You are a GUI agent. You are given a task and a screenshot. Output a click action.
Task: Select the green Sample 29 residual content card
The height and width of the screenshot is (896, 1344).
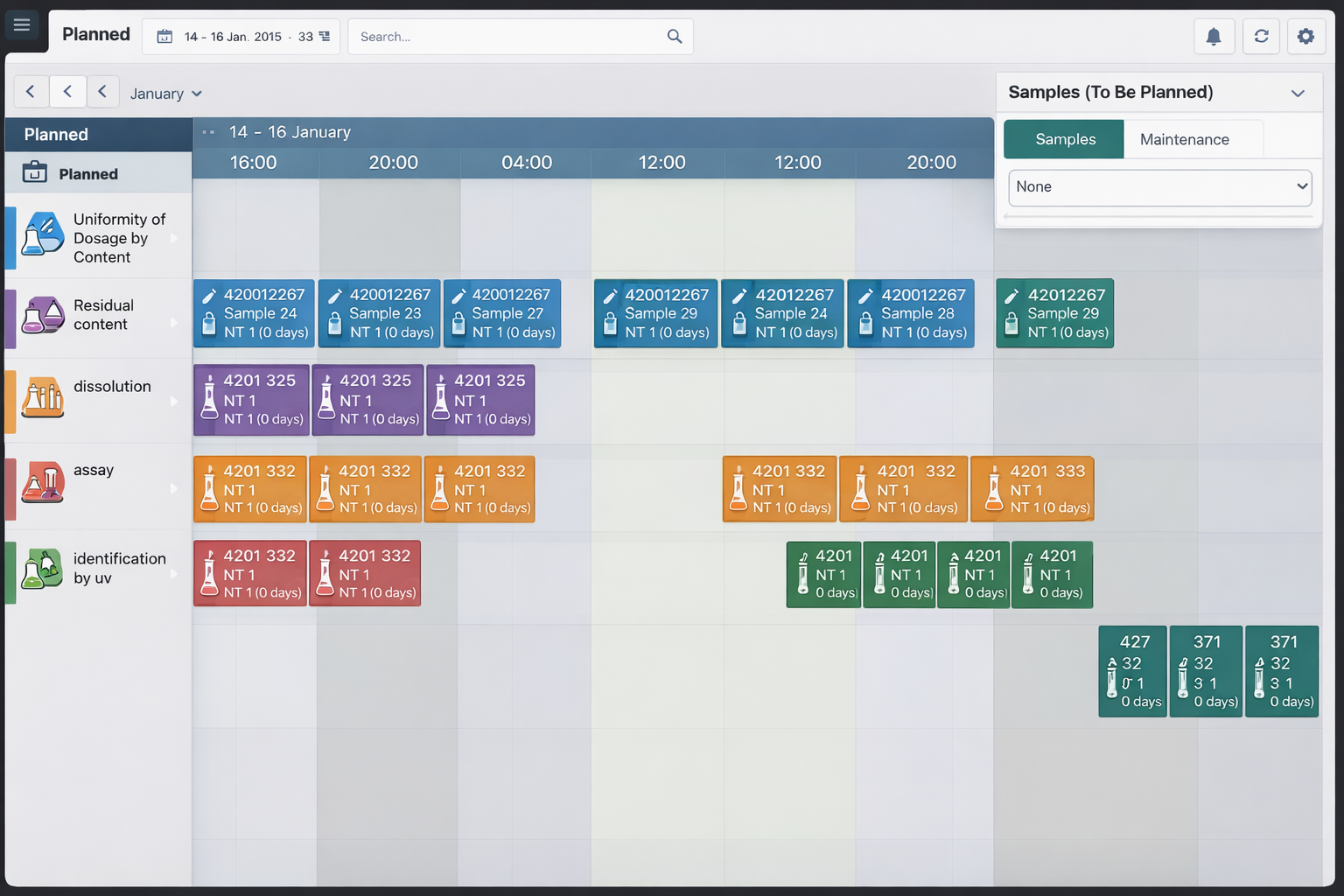pos(1054,313)
